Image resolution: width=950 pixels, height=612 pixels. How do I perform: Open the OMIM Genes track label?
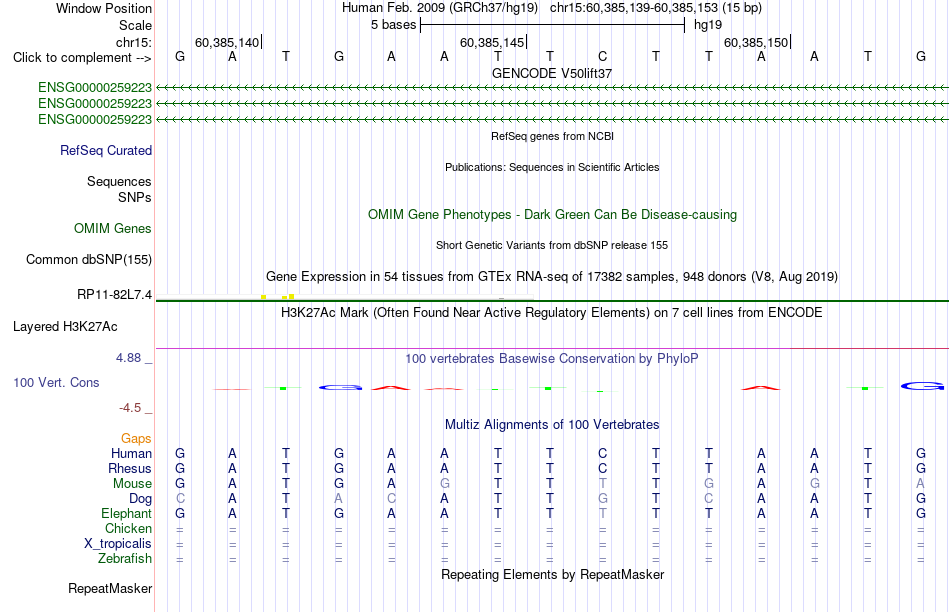(113, 228)
